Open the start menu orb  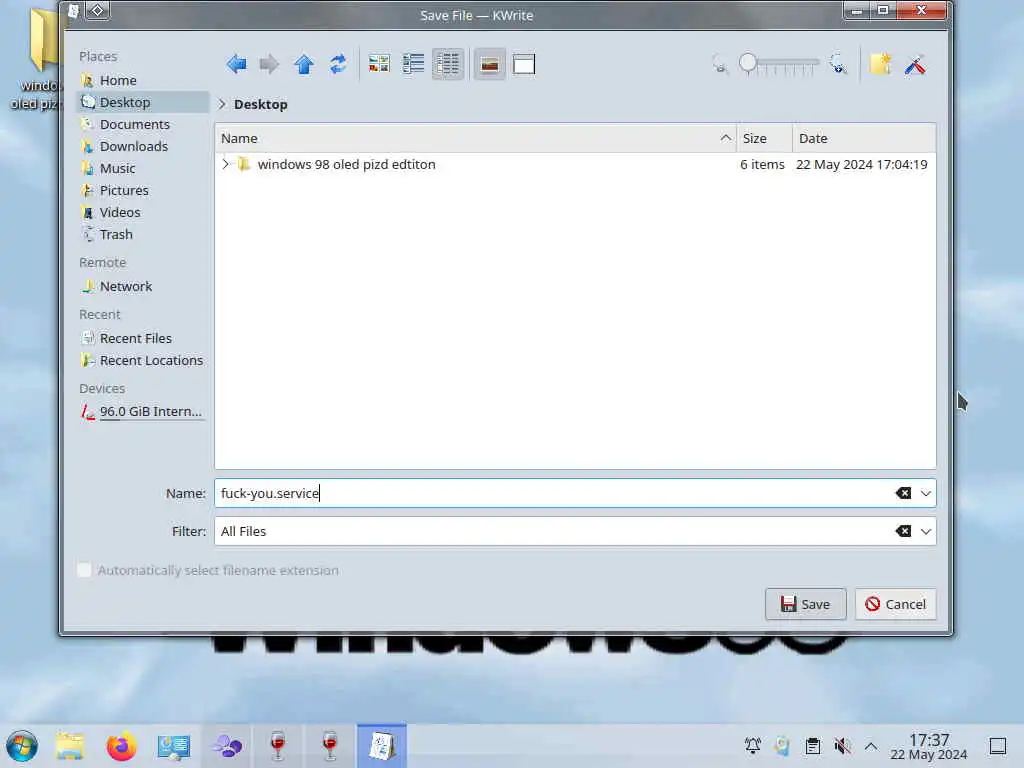[x=22, y=746]
